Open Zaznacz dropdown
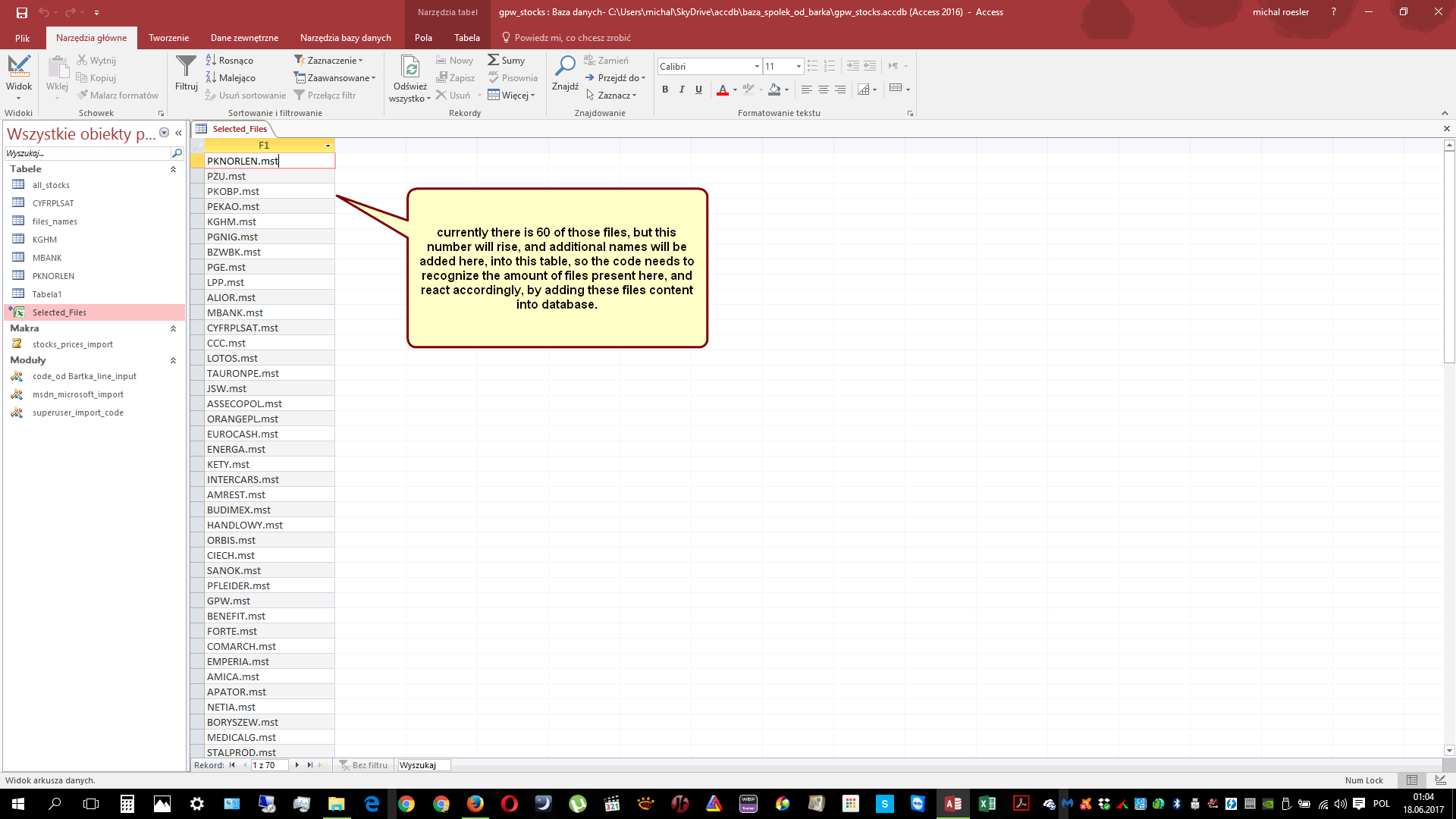Viewport: 1456px width, 819px height. tap(610, 95)
